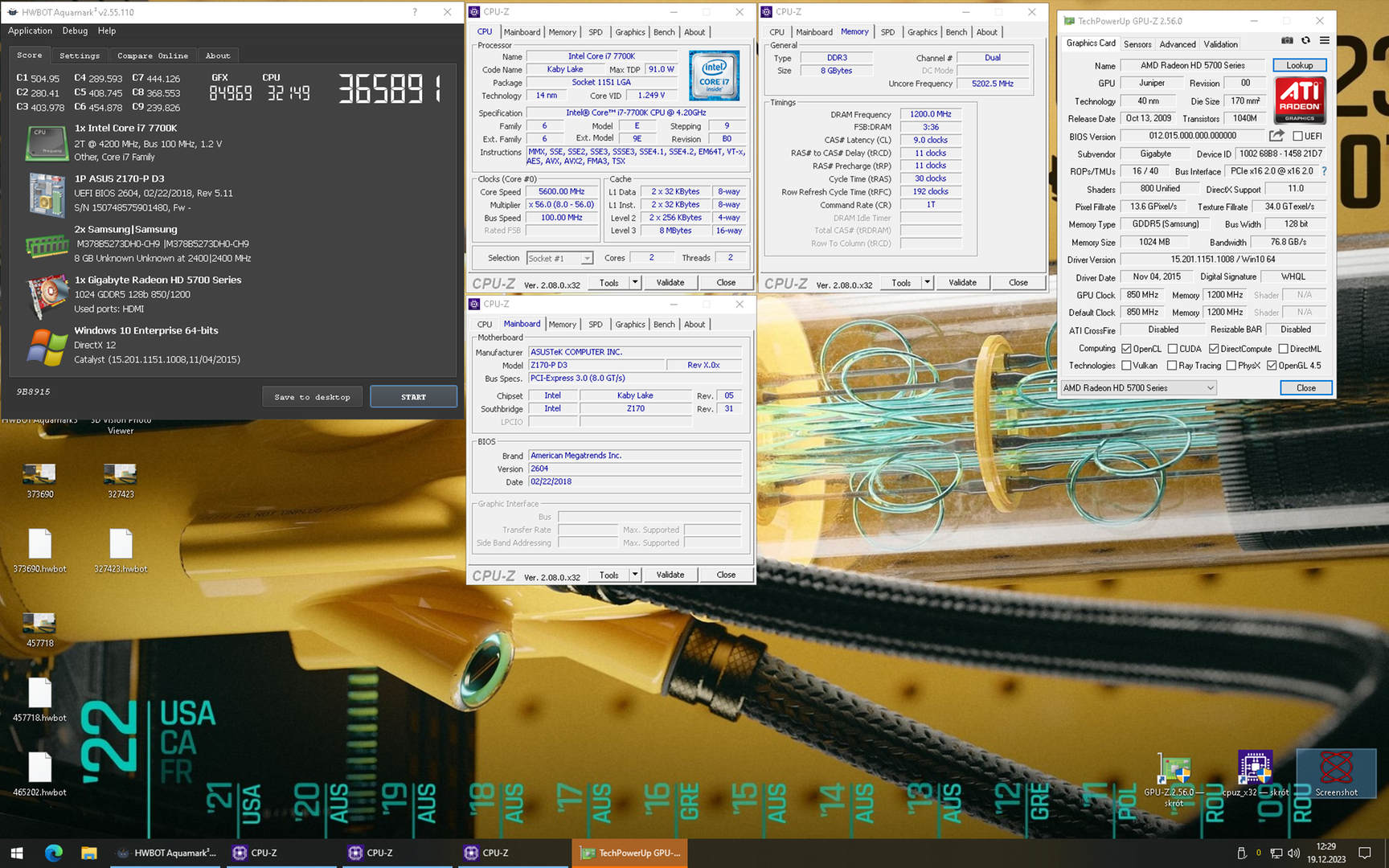Click the motherboard icon beside ASUS Z170-P D3
Image resolution: width=1389 pixels, height=868 pixels.
point(47,194)
